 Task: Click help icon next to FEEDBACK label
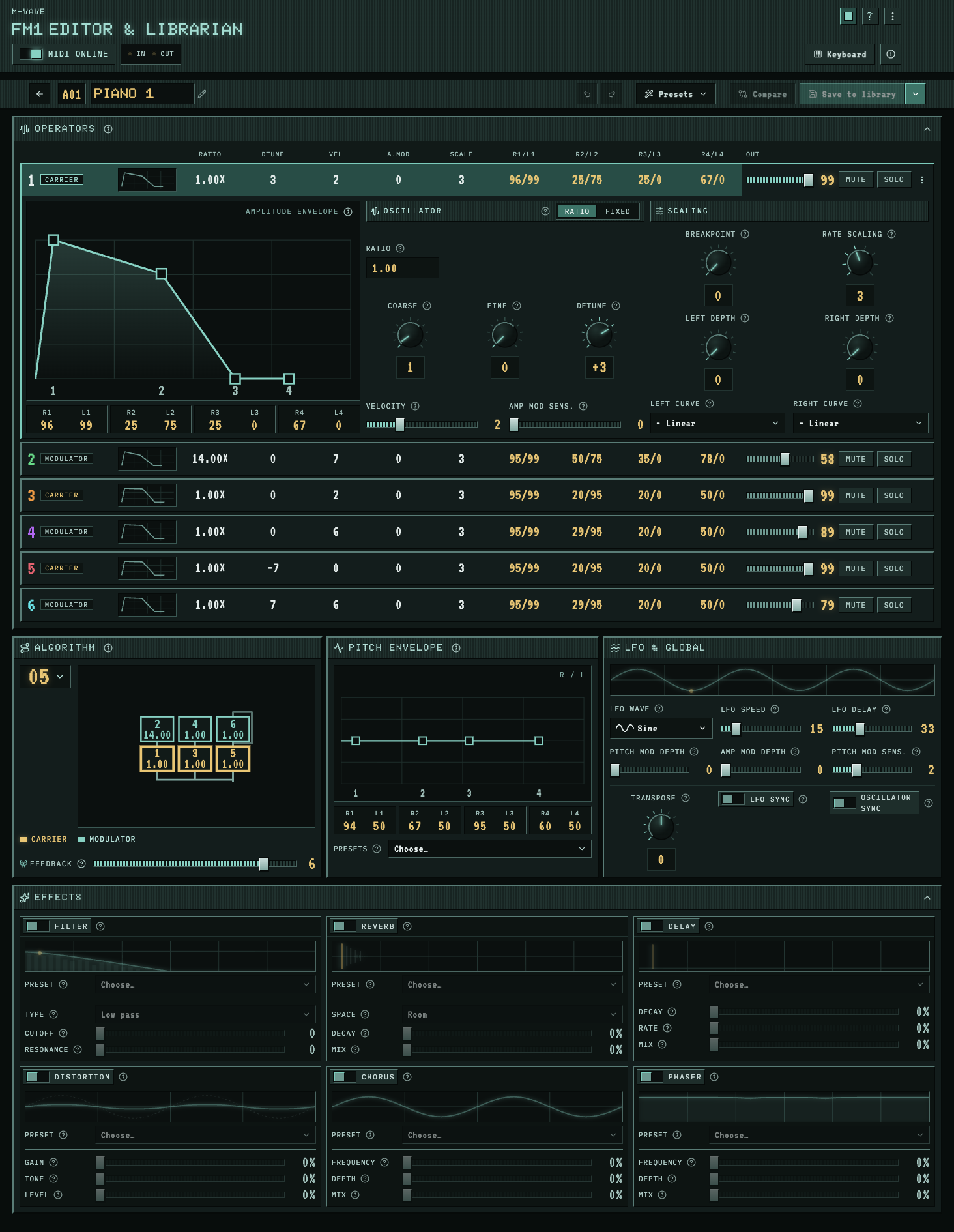pos(81,864)
